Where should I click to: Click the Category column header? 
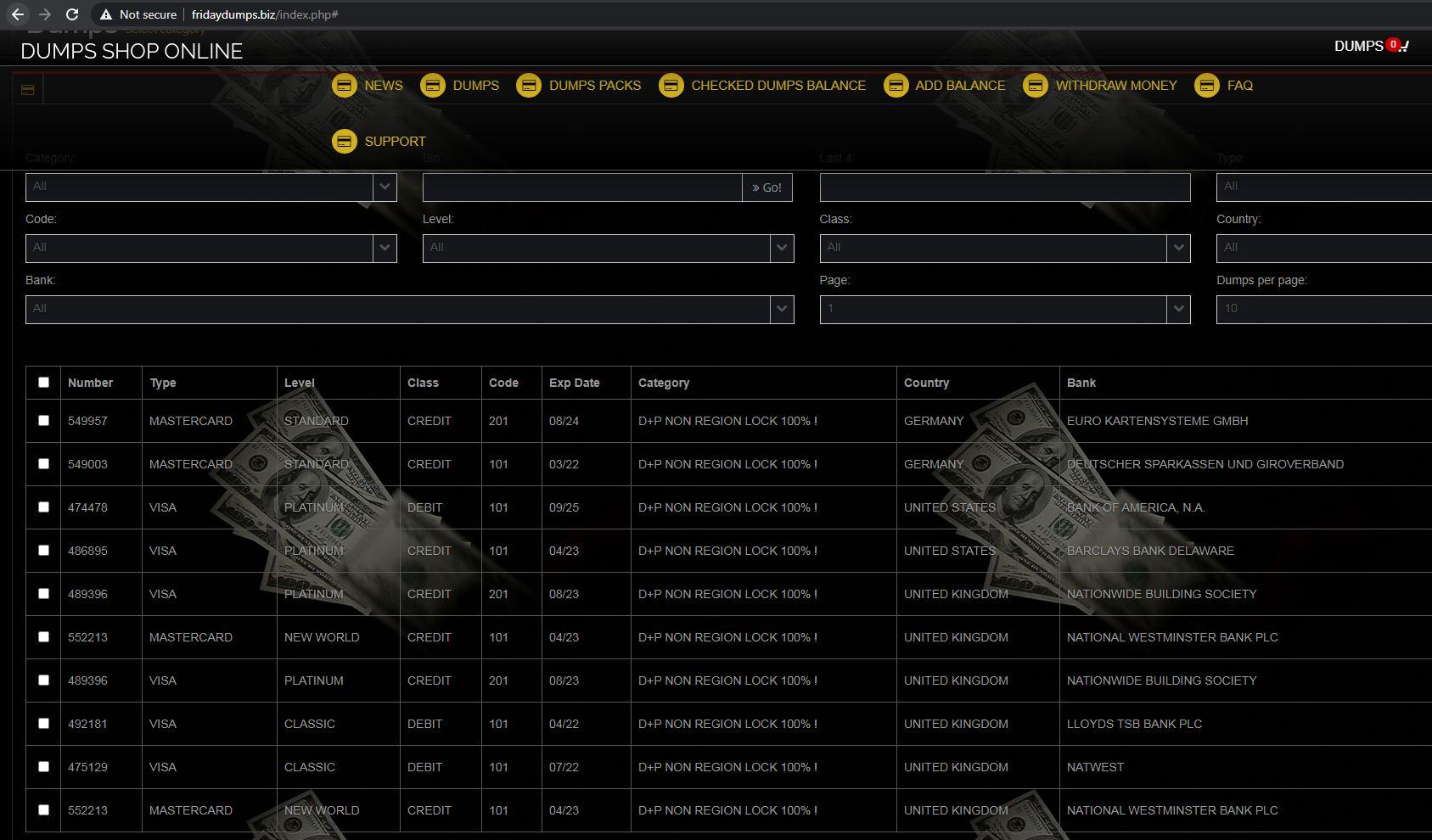(664, 383)
